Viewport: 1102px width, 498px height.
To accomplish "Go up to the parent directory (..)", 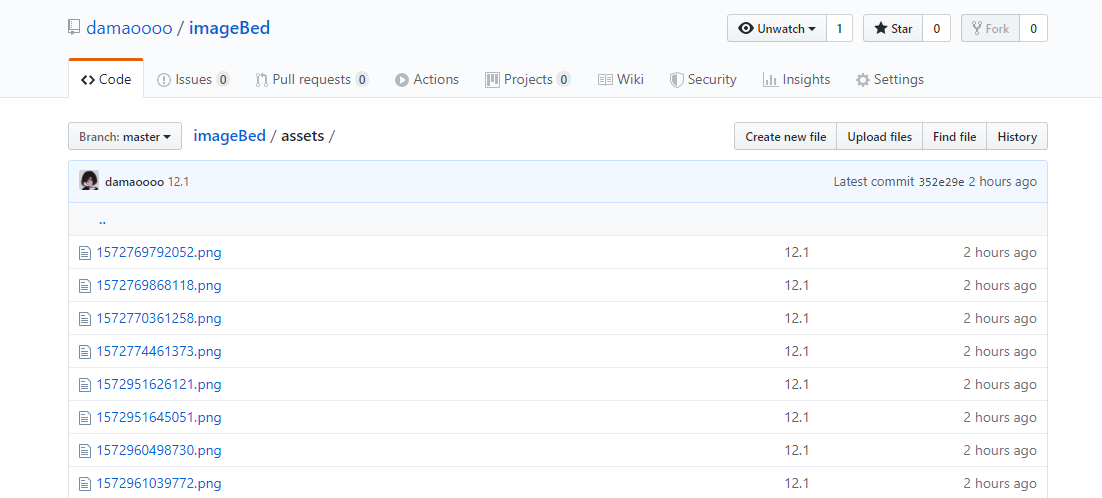I will (x=103, y=220).
